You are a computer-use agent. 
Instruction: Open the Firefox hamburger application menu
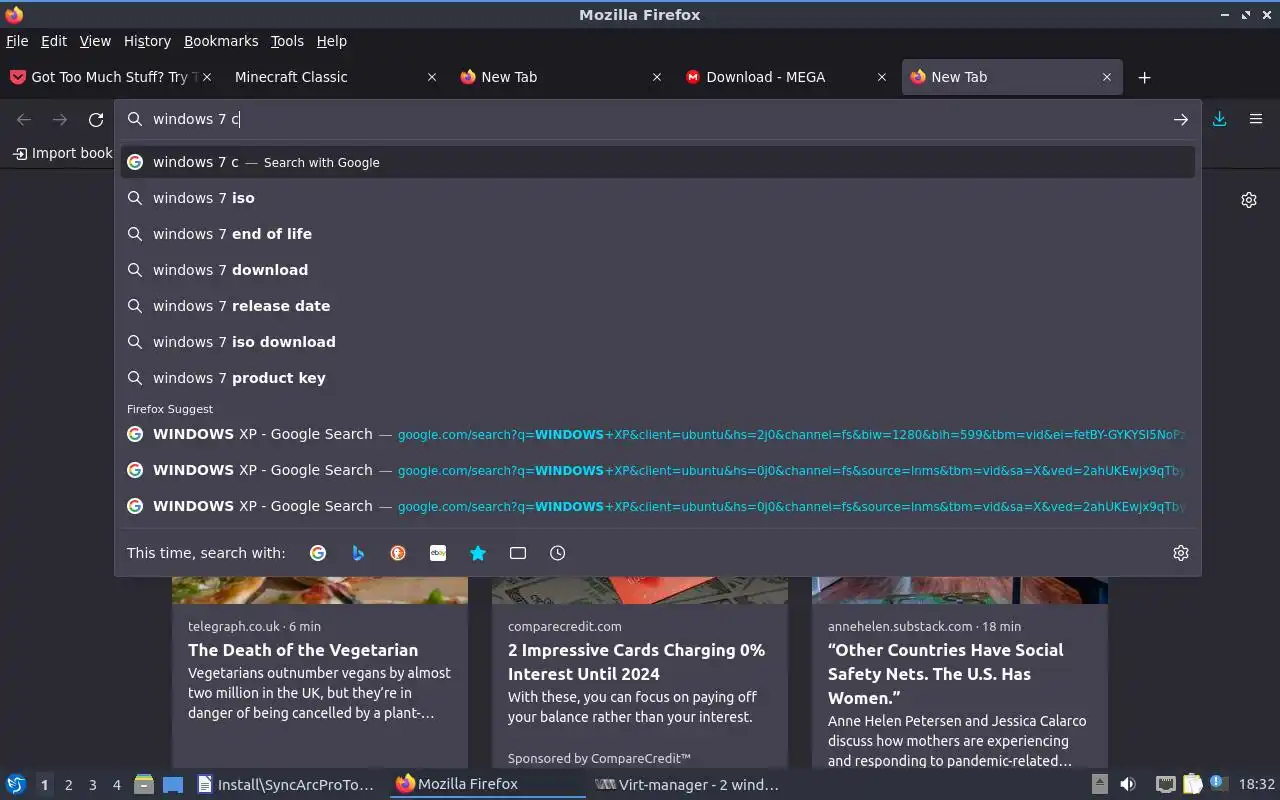click(x=1256, y=119)
